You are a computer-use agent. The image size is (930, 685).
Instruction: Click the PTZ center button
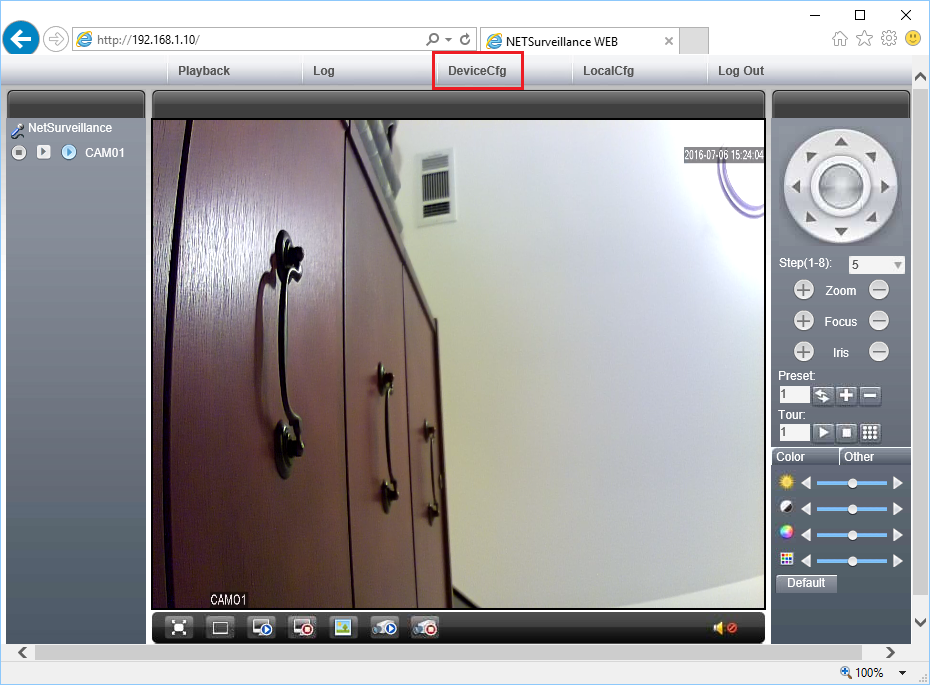840,186
